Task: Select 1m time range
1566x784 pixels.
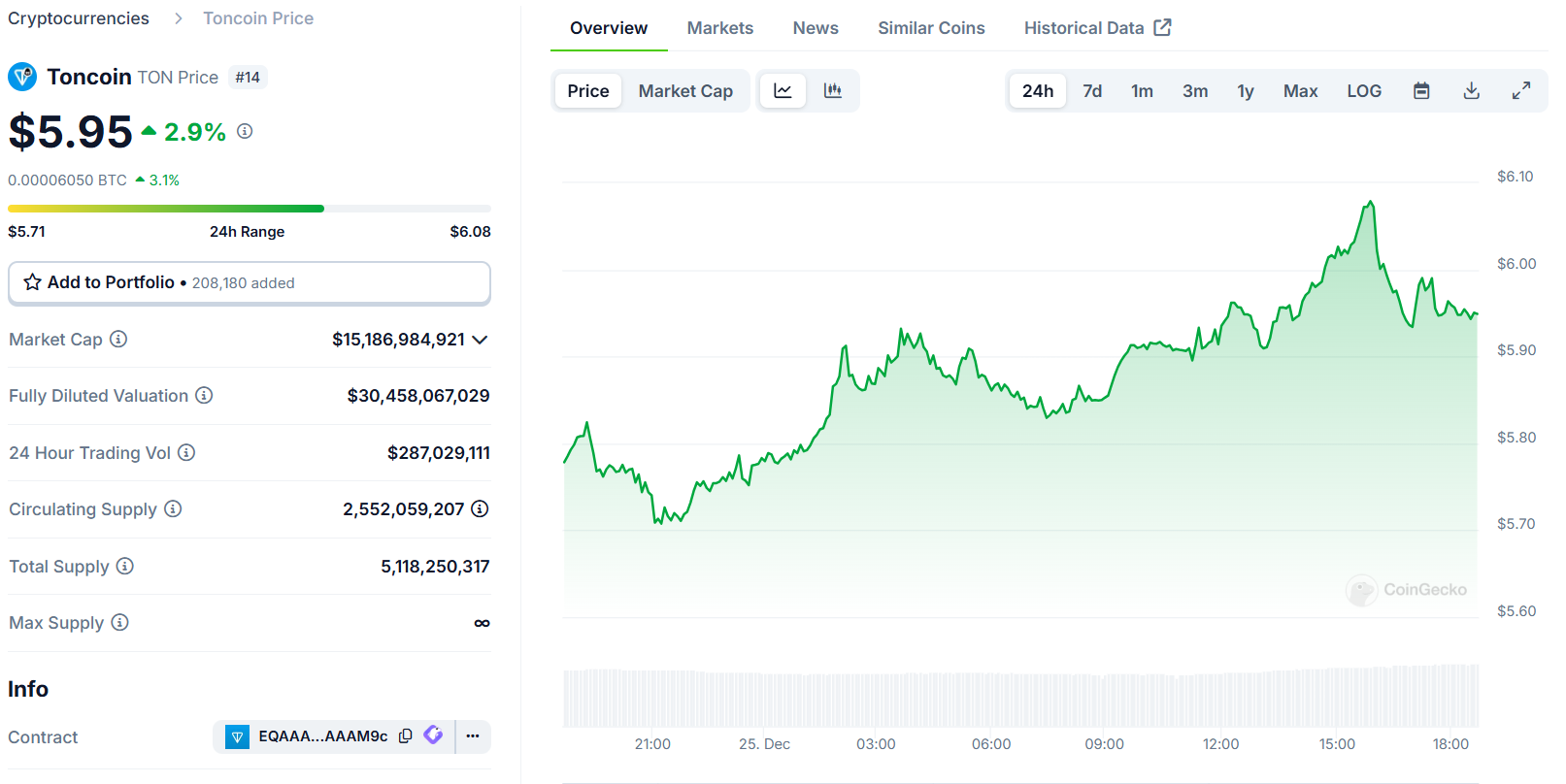Action: [x=1142, y=90]
